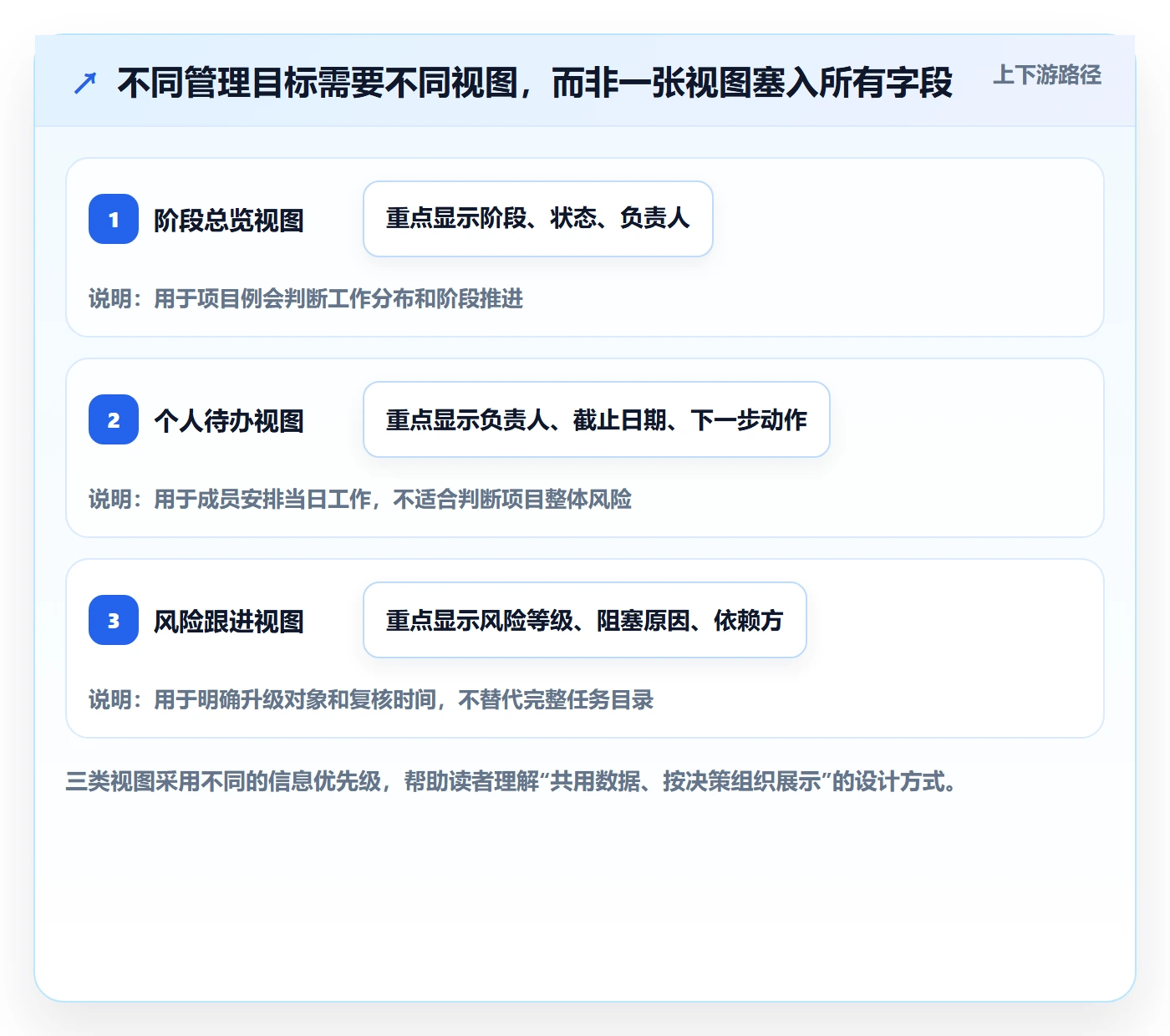Select the 重点显示负责人、截止日期、下一步动作 tag
1170x1036 pixels.
click(x=597, y=419)
